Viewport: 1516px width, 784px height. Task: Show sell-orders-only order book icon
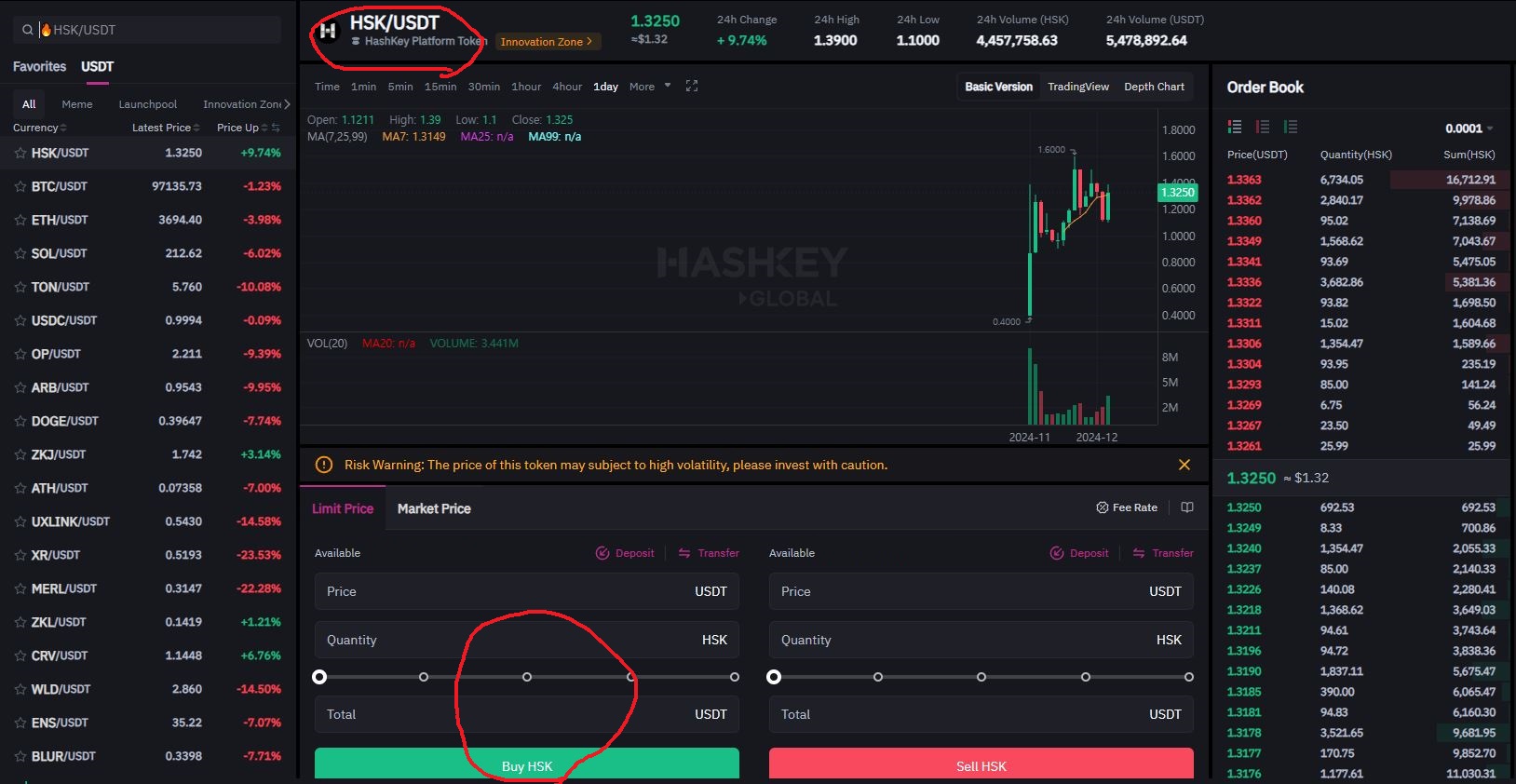[x=1263, y=127]
